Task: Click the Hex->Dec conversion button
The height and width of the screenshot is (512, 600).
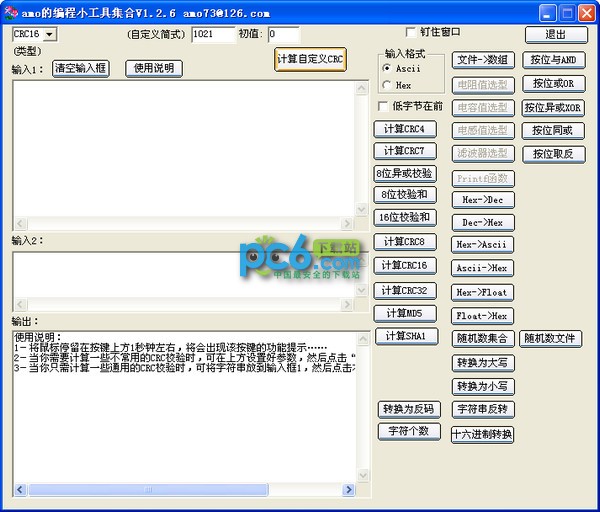Action: point(483,200)
